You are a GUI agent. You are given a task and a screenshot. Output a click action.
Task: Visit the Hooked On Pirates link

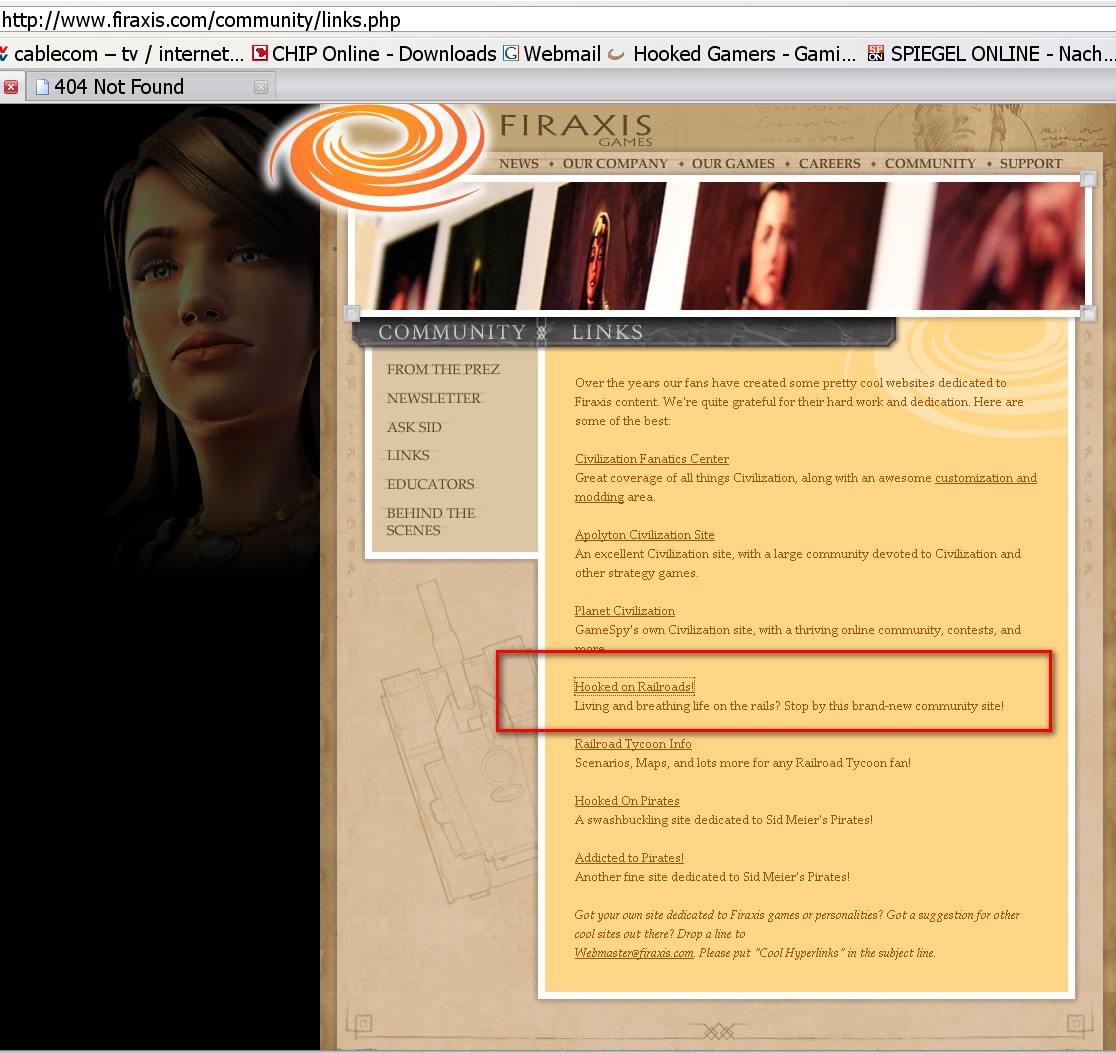pos(626,801)
